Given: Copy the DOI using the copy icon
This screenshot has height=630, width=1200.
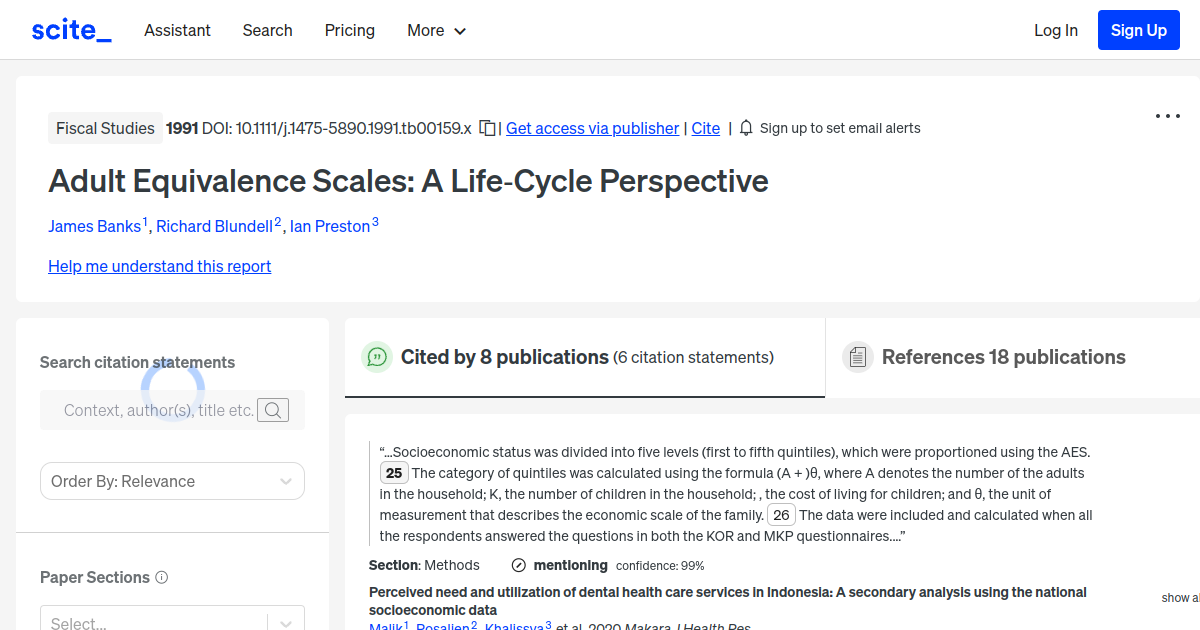Looking at the screenshot, I should pos(487,128).
